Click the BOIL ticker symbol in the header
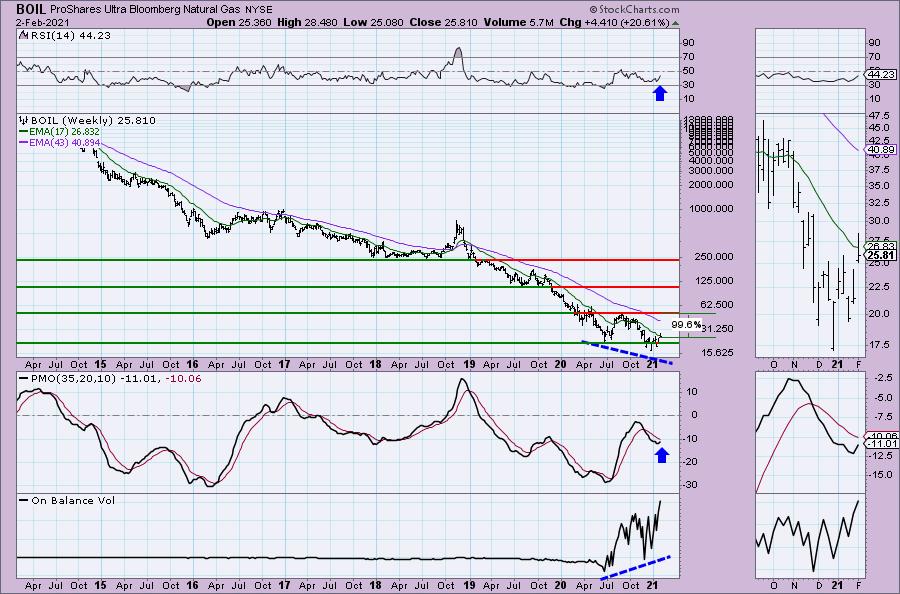The image size is (900, 594). click(31, 9)
